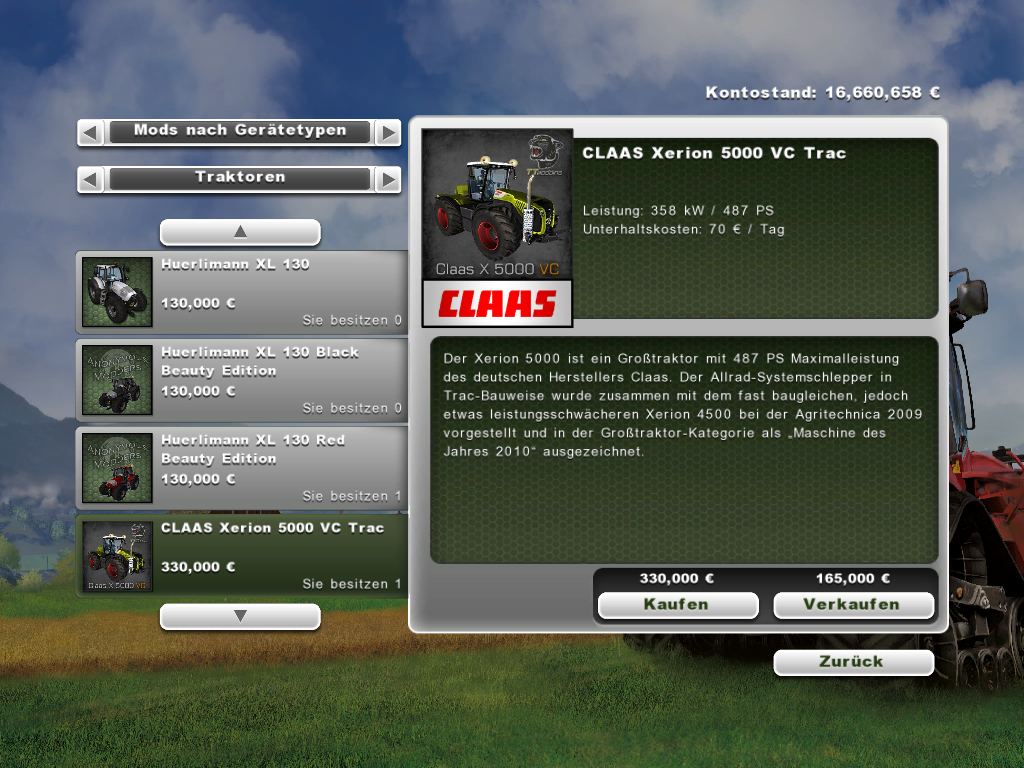This screenshot has width=1024, height=768.
Task: Click the 130,000 € price in plain Huerlimann XL 130 row
Action: point(198,304)
